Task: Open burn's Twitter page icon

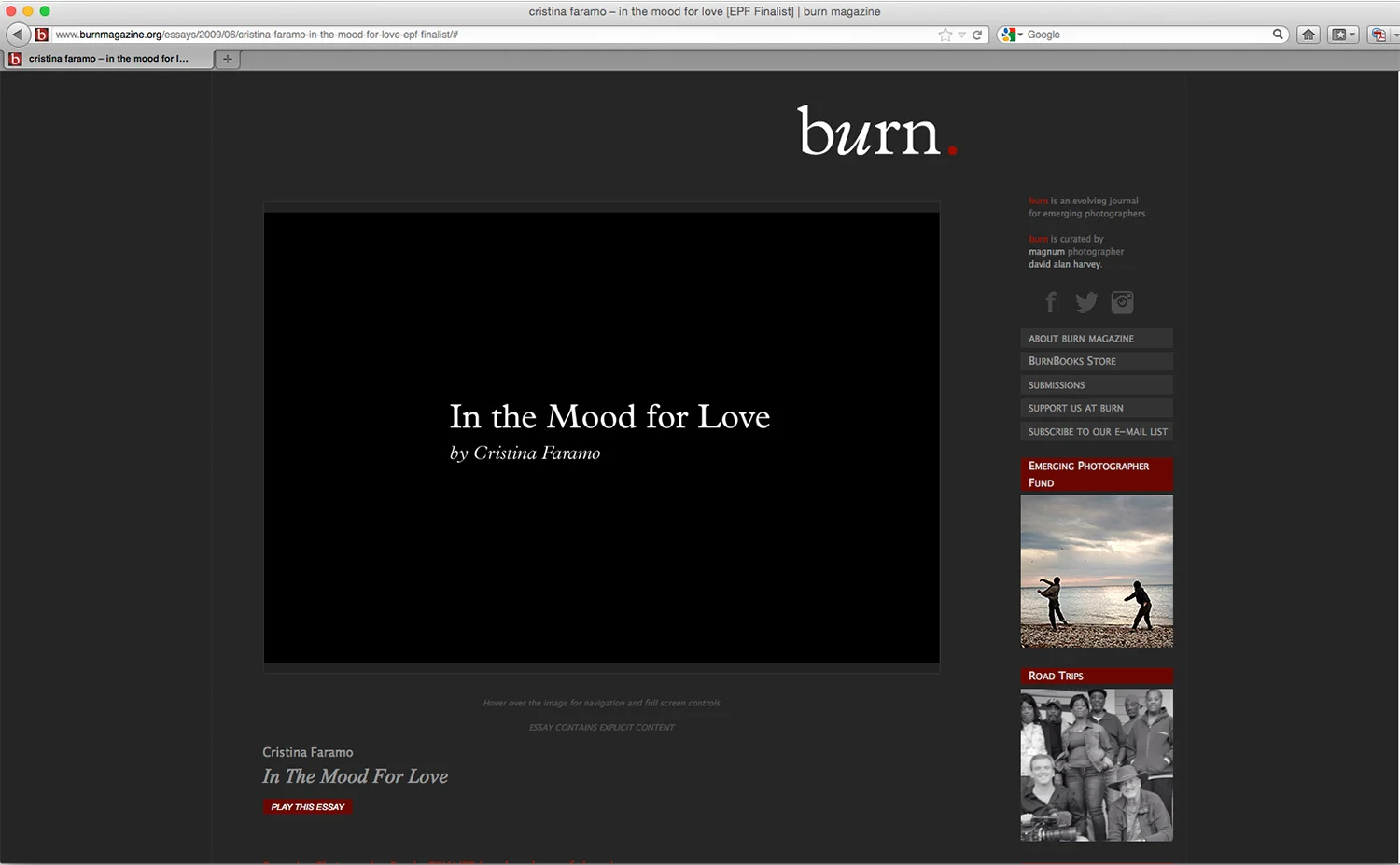Action: click(x=1086, y=301)
